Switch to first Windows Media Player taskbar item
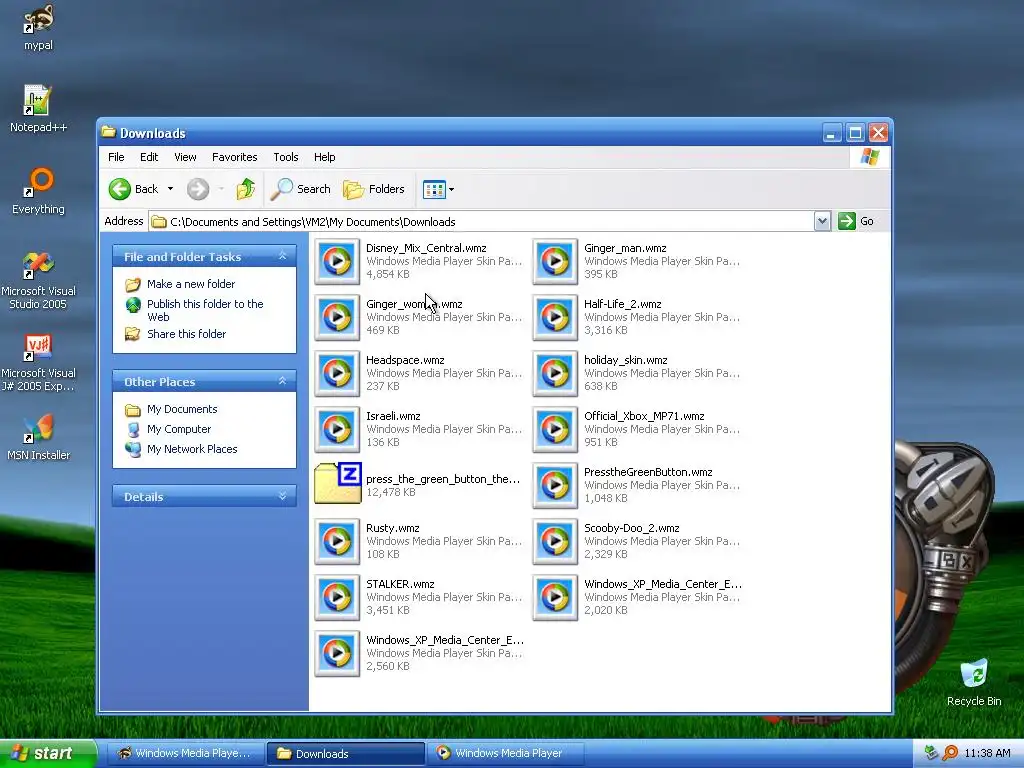 [x=184, y=754]
